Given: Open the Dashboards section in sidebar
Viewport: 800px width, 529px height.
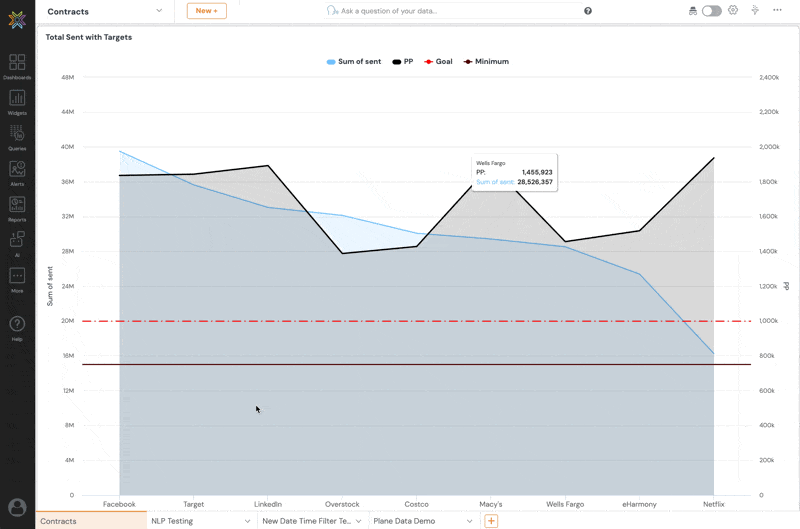Looking at the screenshot, I should [x=17, y=66].
